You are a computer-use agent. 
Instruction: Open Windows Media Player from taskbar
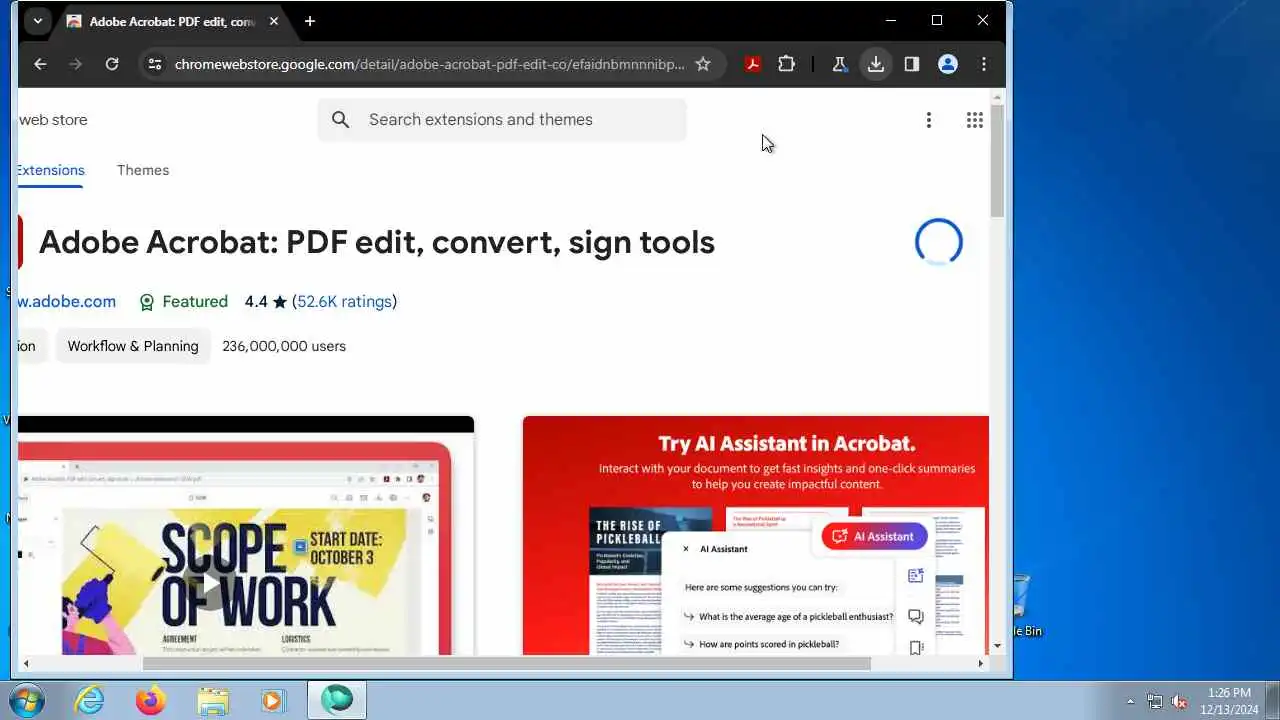[x=273, y=700]
